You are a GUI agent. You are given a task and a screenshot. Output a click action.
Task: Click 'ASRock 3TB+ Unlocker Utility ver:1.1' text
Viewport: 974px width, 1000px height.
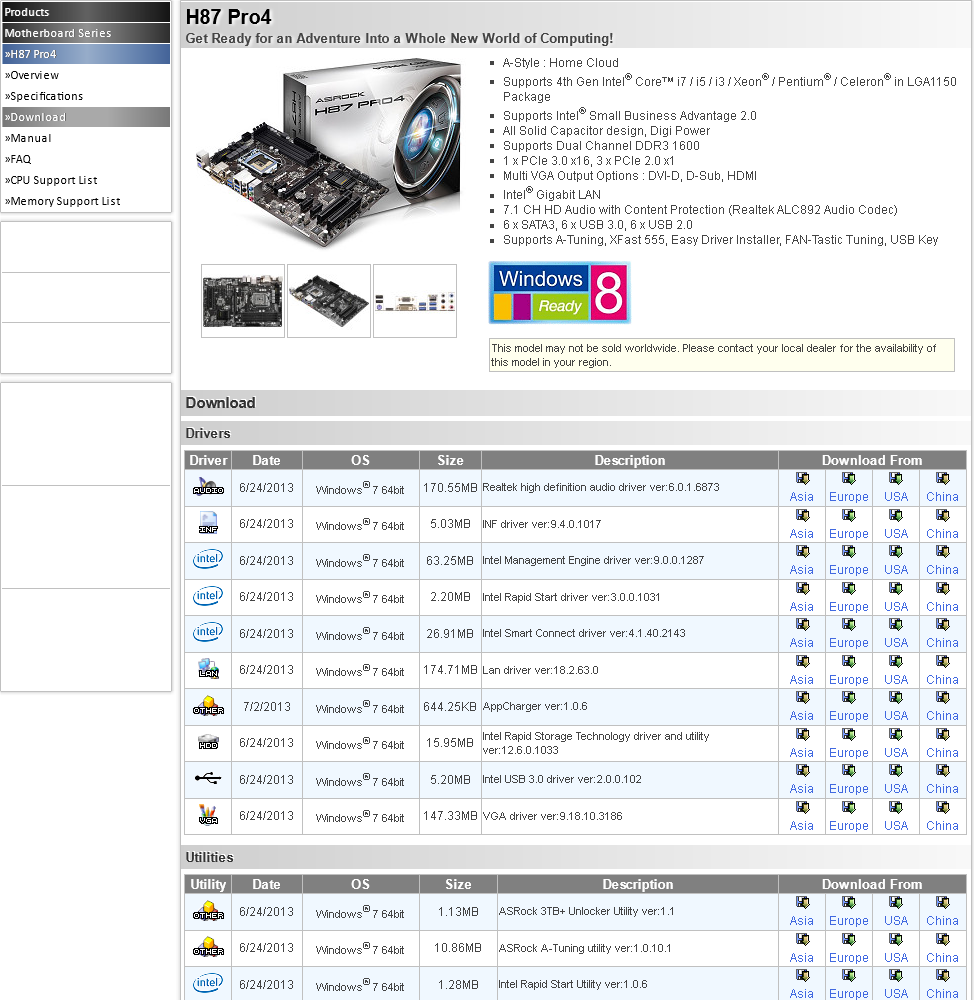(586, 911)
